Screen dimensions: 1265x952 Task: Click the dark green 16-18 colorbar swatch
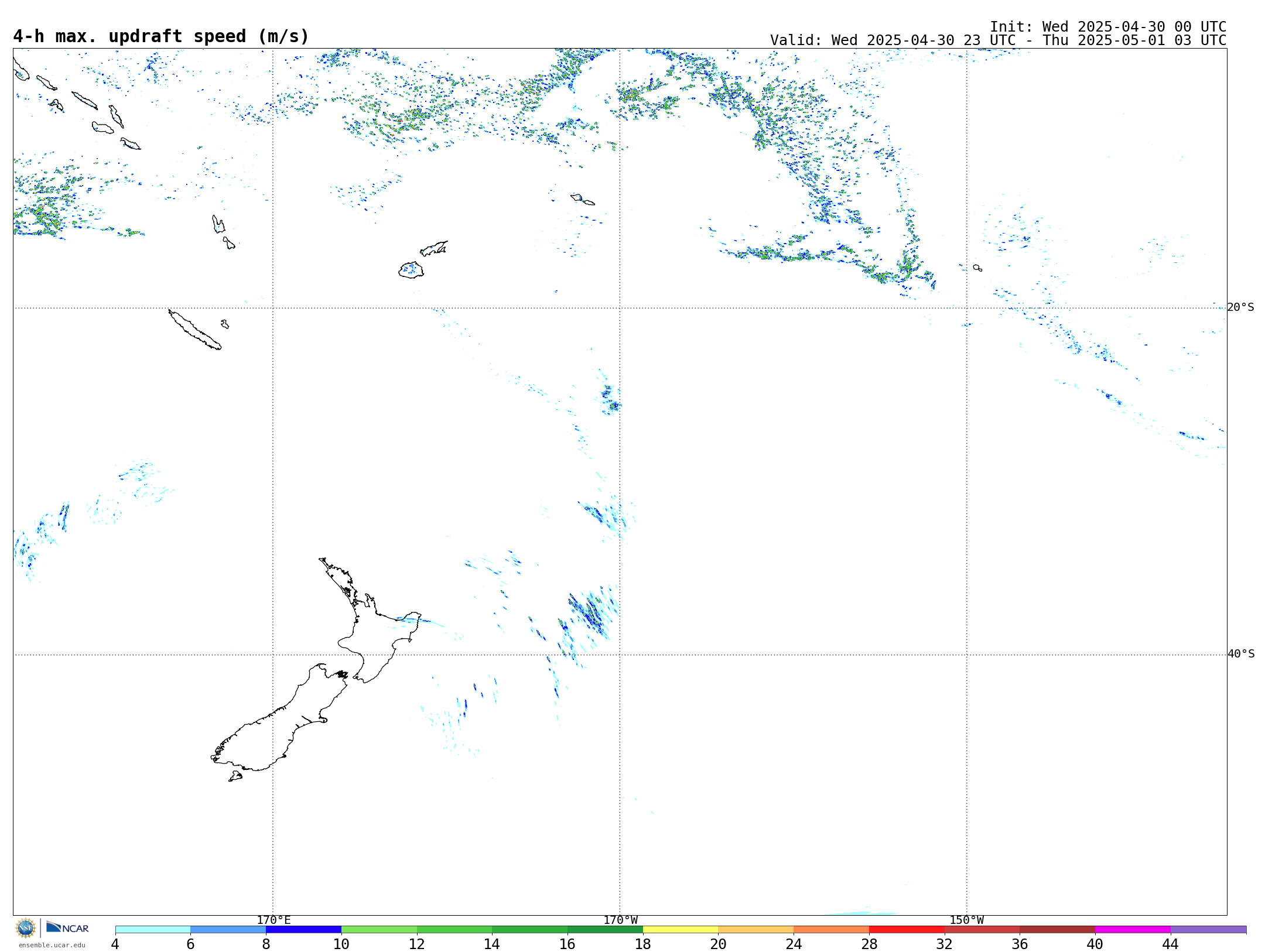click(605, 930)
